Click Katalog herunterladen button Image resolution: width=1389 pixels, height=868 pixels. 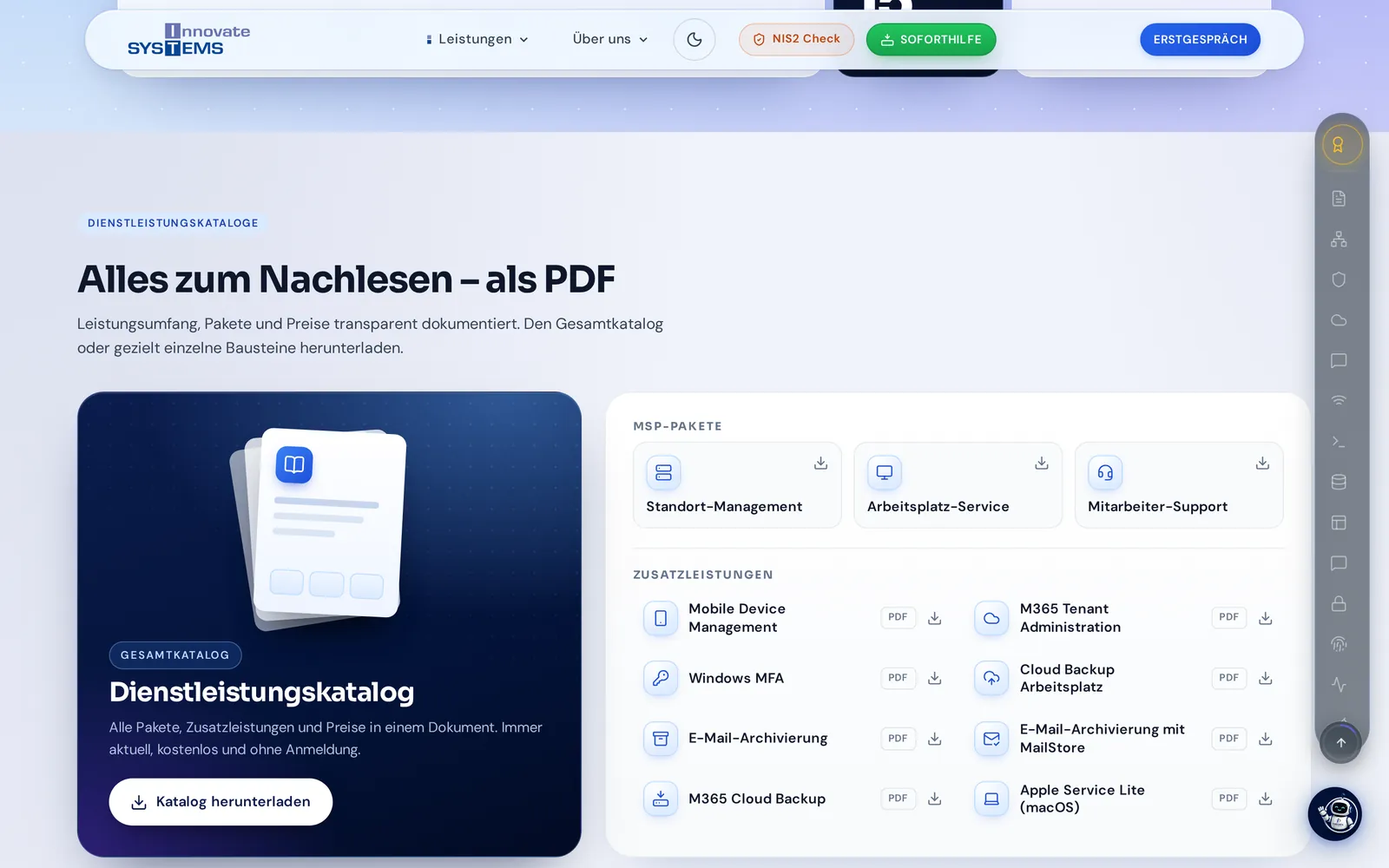pyautogui.click(x=221, y=801)
